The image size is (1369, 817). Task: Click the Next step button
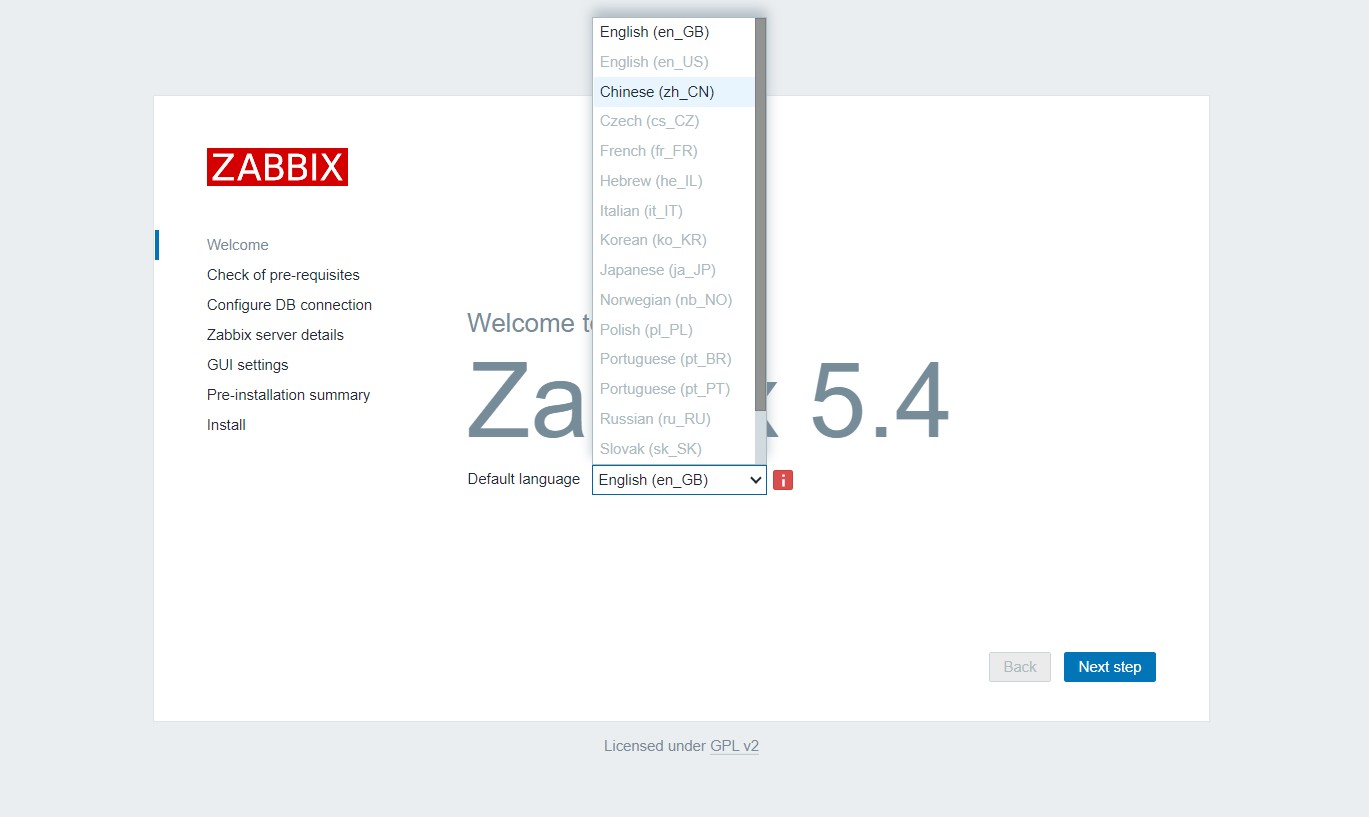pos(1110,667)
